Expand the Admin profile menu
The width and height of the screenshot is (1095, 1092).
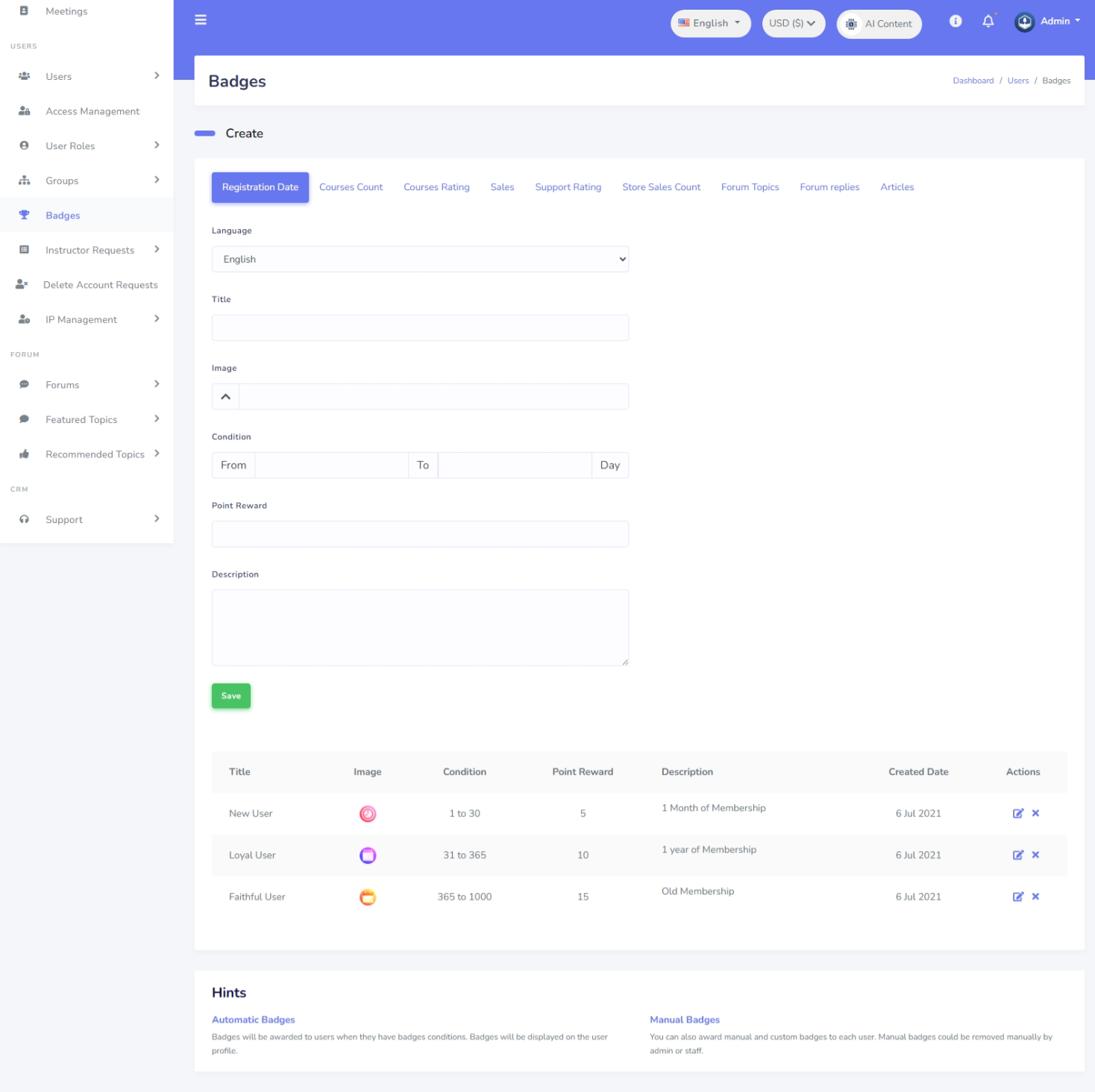tap(1048, 22)
